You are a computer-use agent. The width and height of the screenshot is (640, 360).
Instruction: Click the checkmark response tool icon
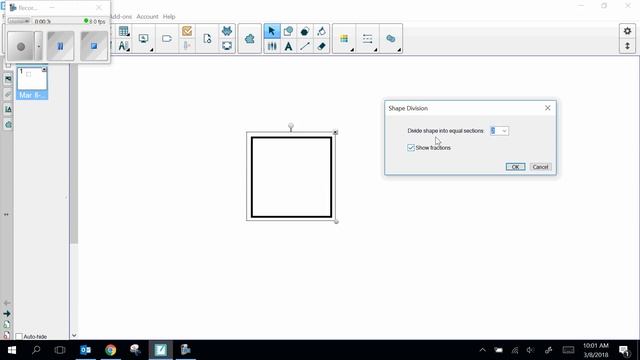tap(187, 31)
